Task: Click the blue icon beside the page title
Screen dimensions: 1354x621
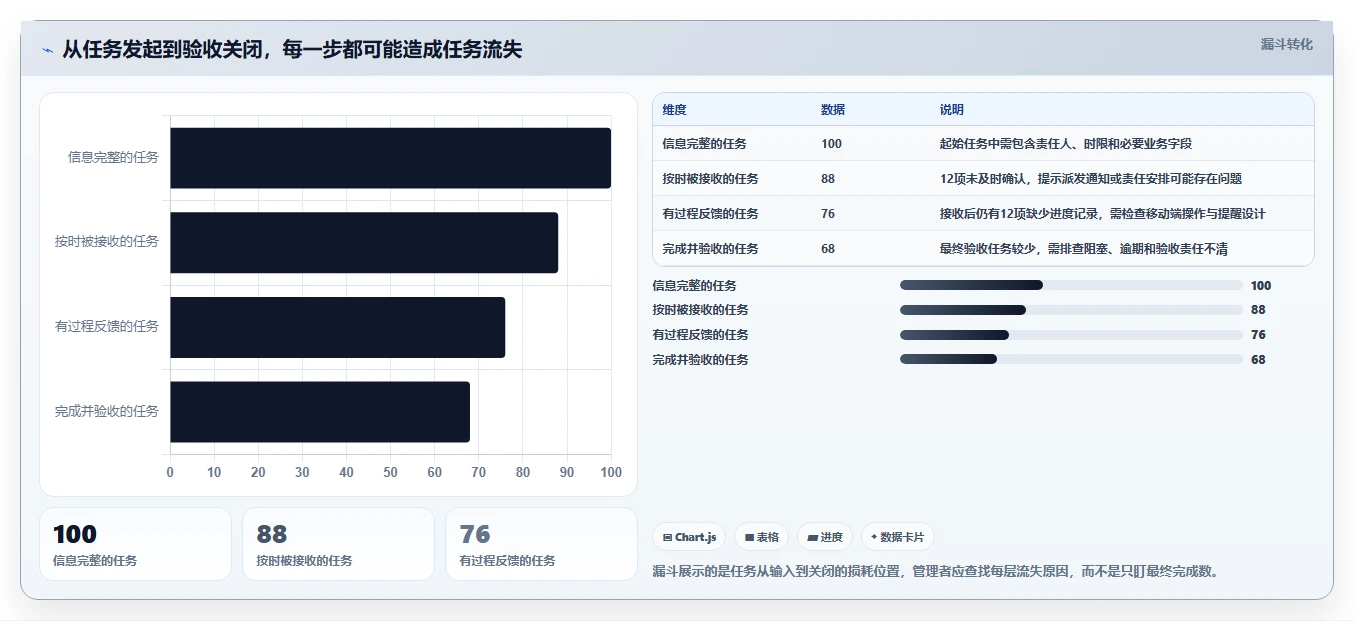Action: 47,51
